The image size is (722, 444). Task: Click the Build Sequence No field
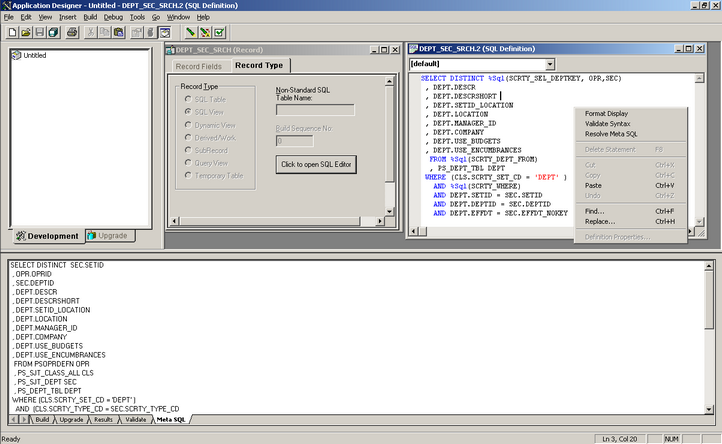coord(294,141)
